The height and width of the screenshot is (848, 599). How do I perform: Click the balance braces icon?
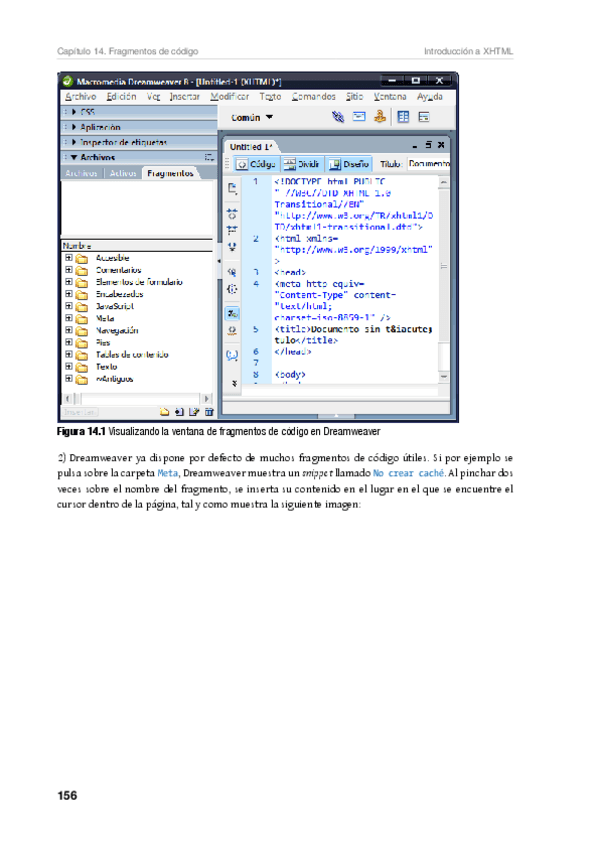click(232, 289)
